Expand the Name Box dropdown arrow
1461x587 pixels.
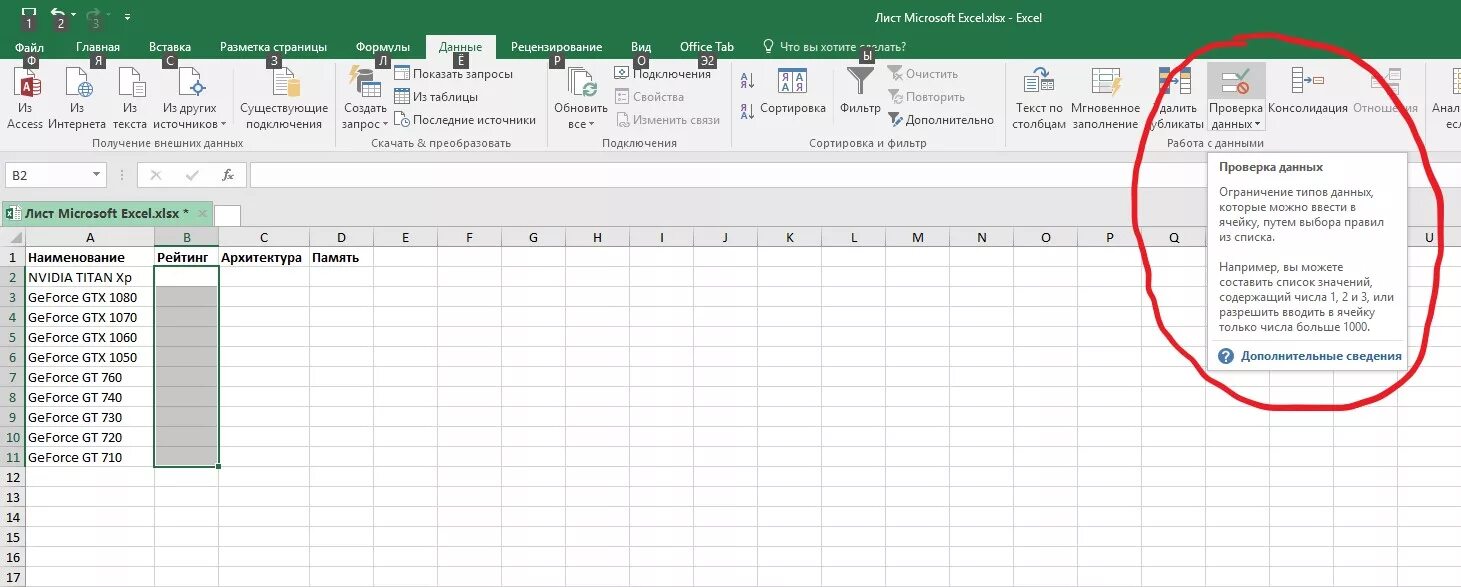(x=97, y=175)
